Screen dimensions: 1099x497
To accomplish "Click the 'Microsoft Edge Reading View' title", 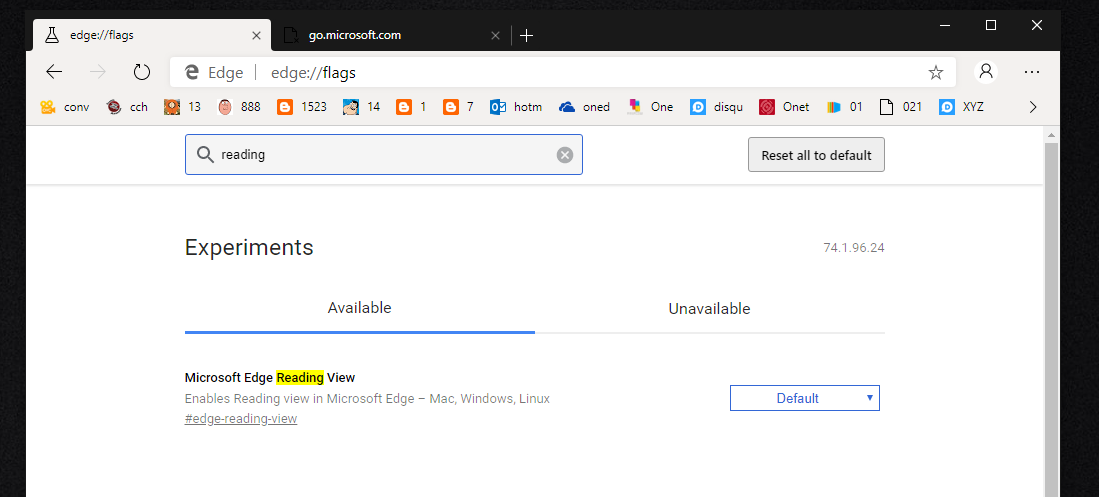I will tap(270, 377).
